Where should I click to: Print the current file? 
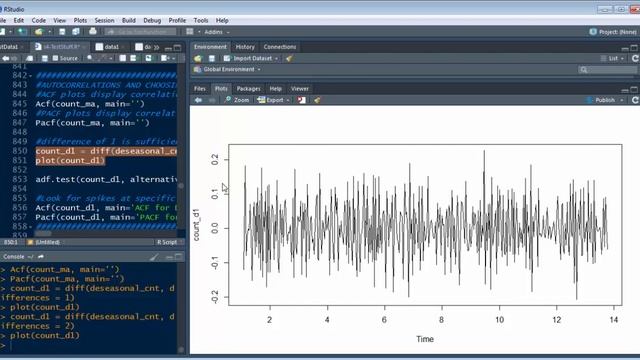[93, 31]
